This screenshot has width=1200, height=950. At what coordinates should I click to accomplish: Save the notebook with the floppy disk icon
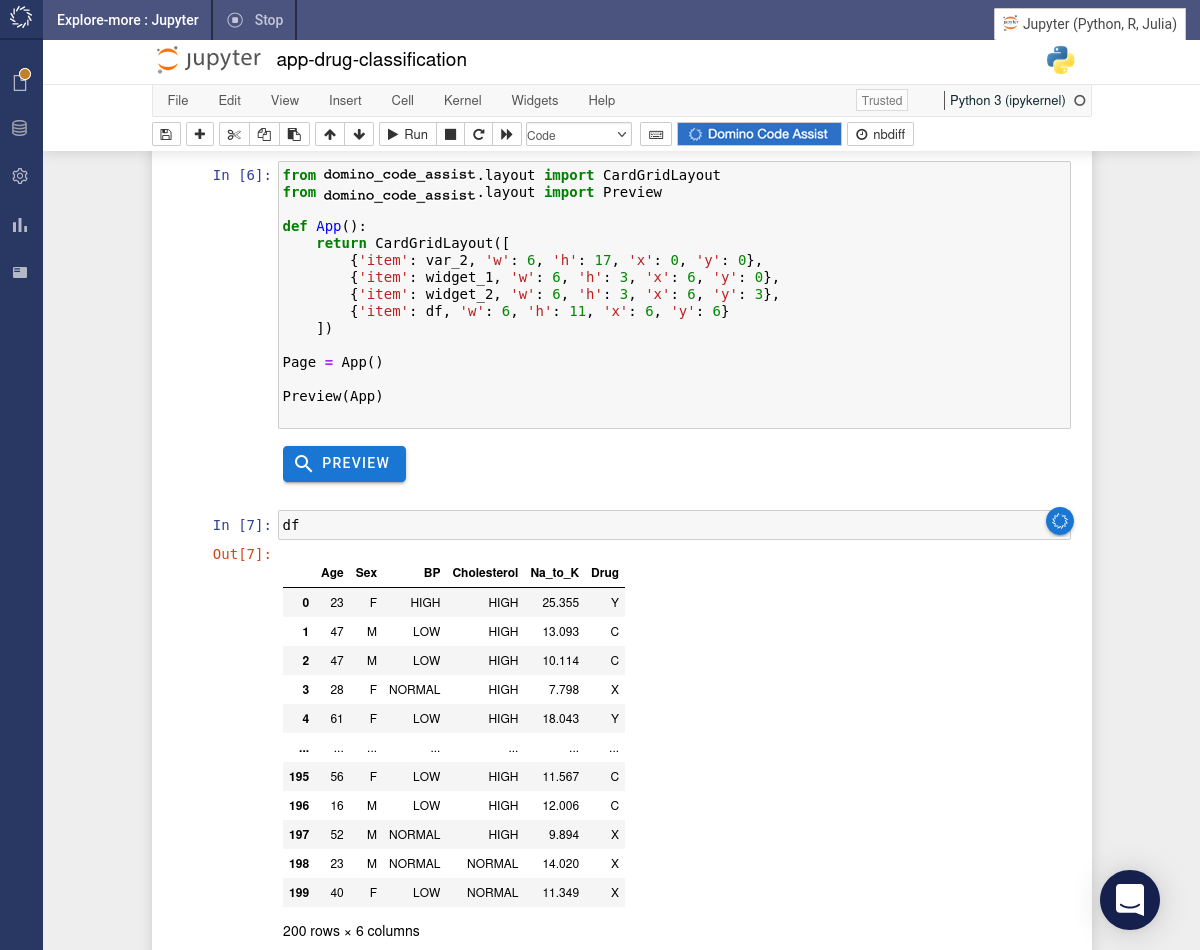167,134
